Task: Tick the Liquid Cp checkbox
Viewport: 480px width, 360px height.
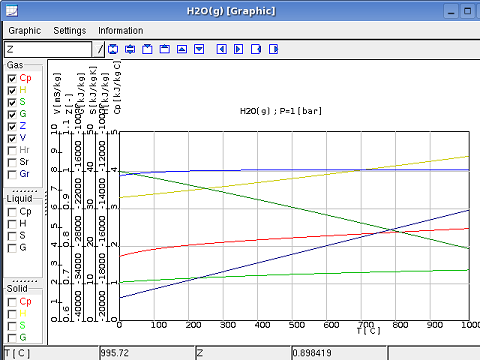Action: tap(12, 212)
